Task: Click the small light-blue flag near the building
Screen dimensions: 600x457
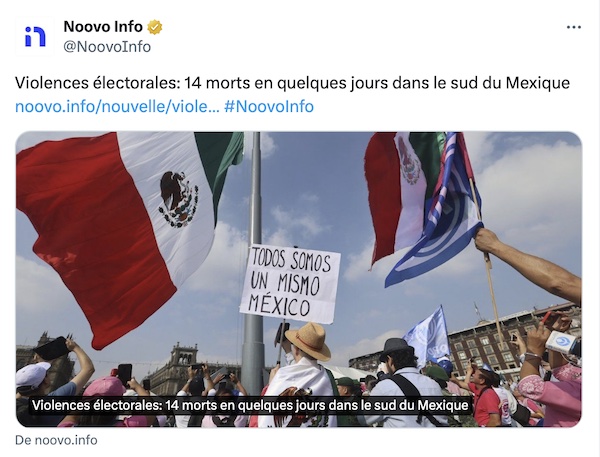Action: click(x=429, y=335)
